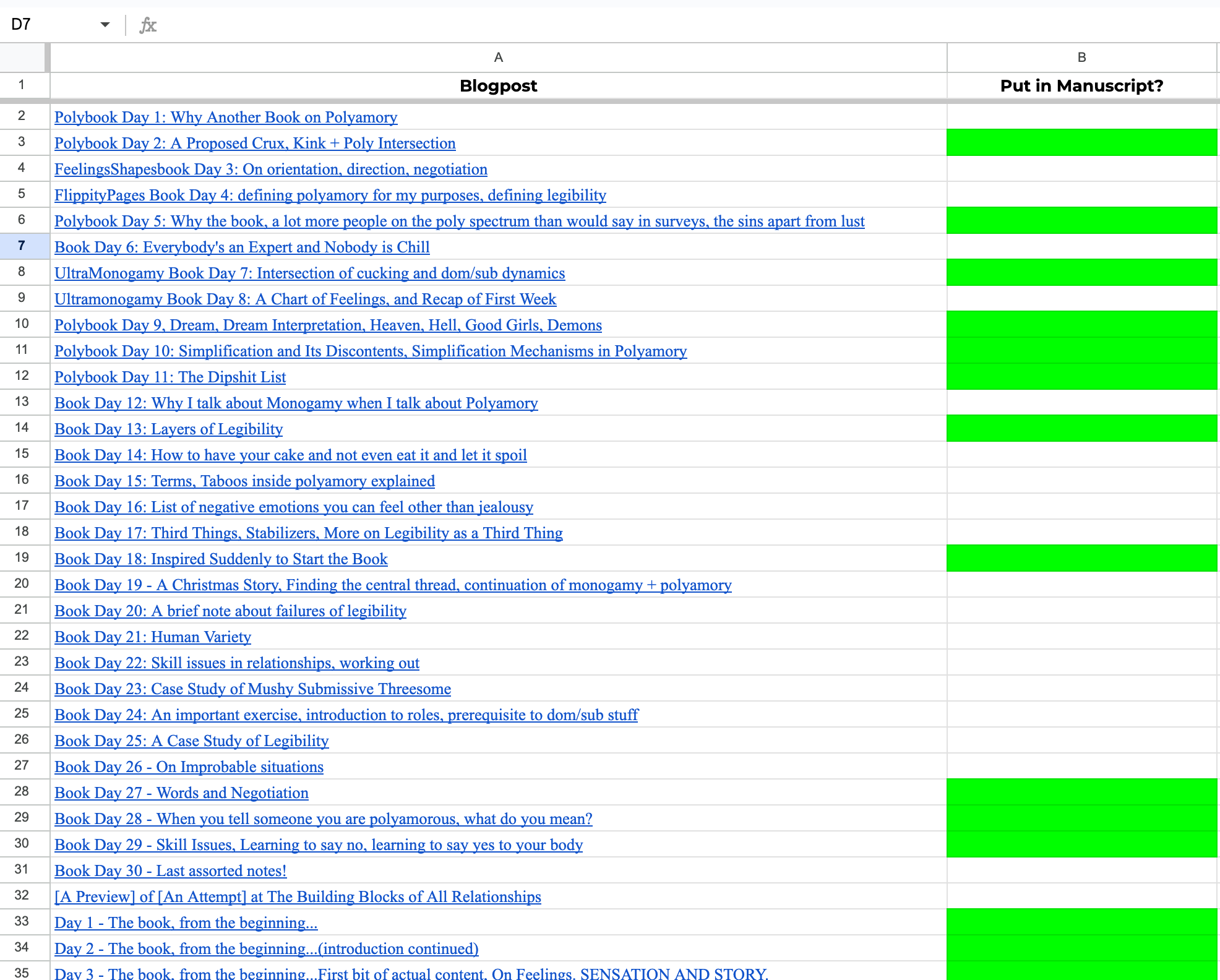Select column A header
The height and width of the screenshot is (980, 1220).
tap(498, 58)
